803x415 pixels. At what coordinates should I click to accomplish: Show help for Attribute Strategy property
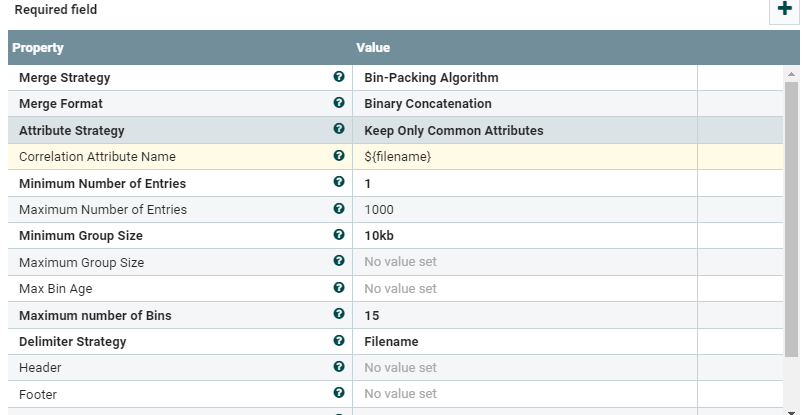click(x=339, y=130)
